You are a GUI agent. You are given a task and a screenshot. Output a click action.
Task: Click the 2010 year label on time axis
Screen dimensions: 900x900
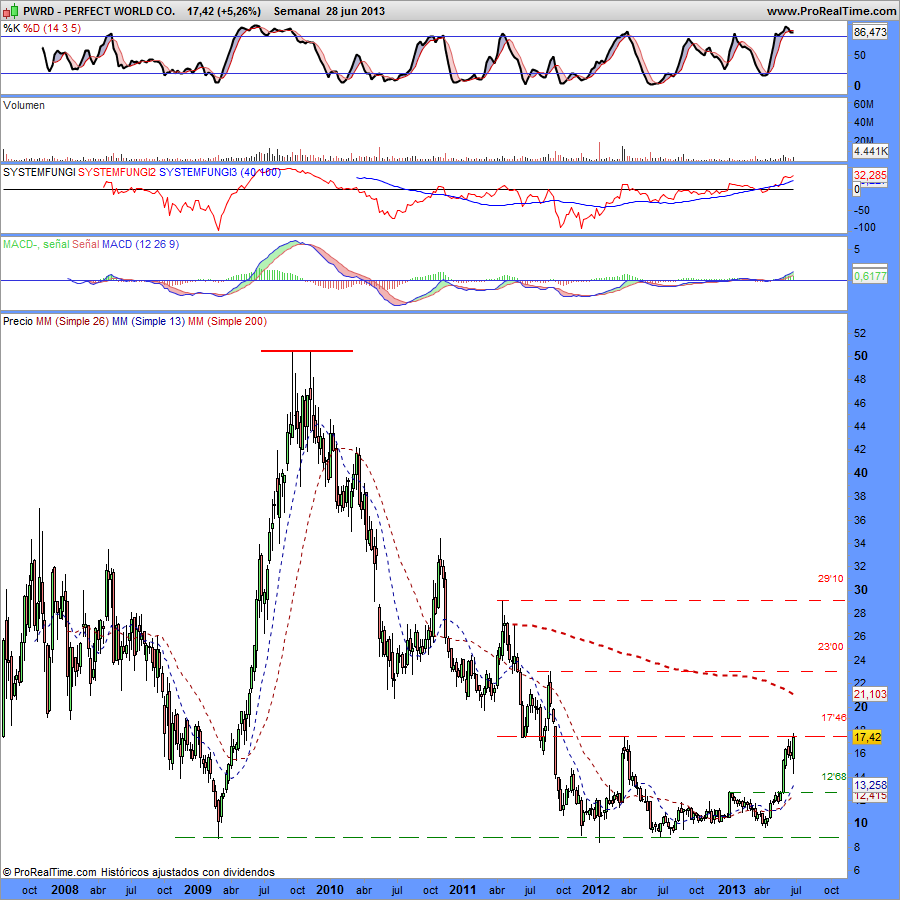(x=330, y=890)
